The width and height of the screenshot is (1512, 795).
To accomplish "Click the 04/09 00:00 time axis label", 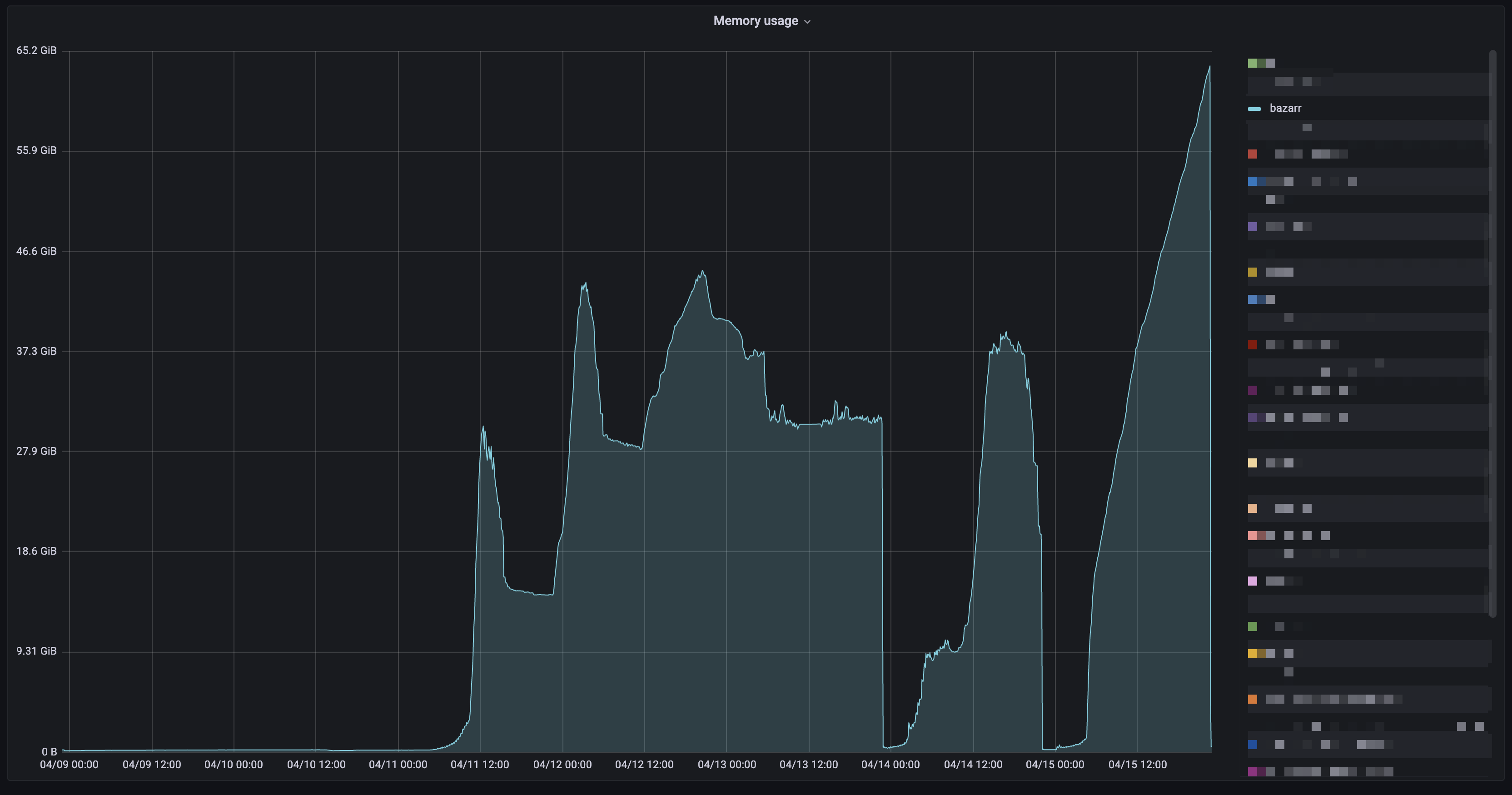I will 69,765.
